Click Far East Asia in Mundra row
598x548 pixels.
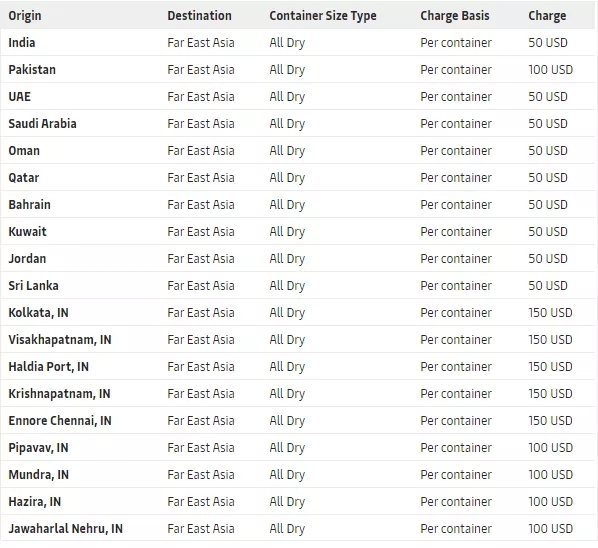point(201,475)
